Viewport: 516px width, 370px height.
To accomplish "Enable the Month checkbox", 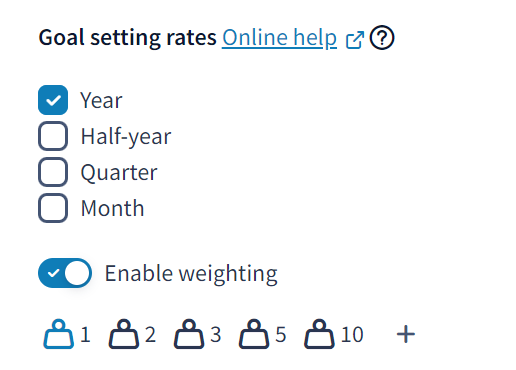I will [53, 208].
